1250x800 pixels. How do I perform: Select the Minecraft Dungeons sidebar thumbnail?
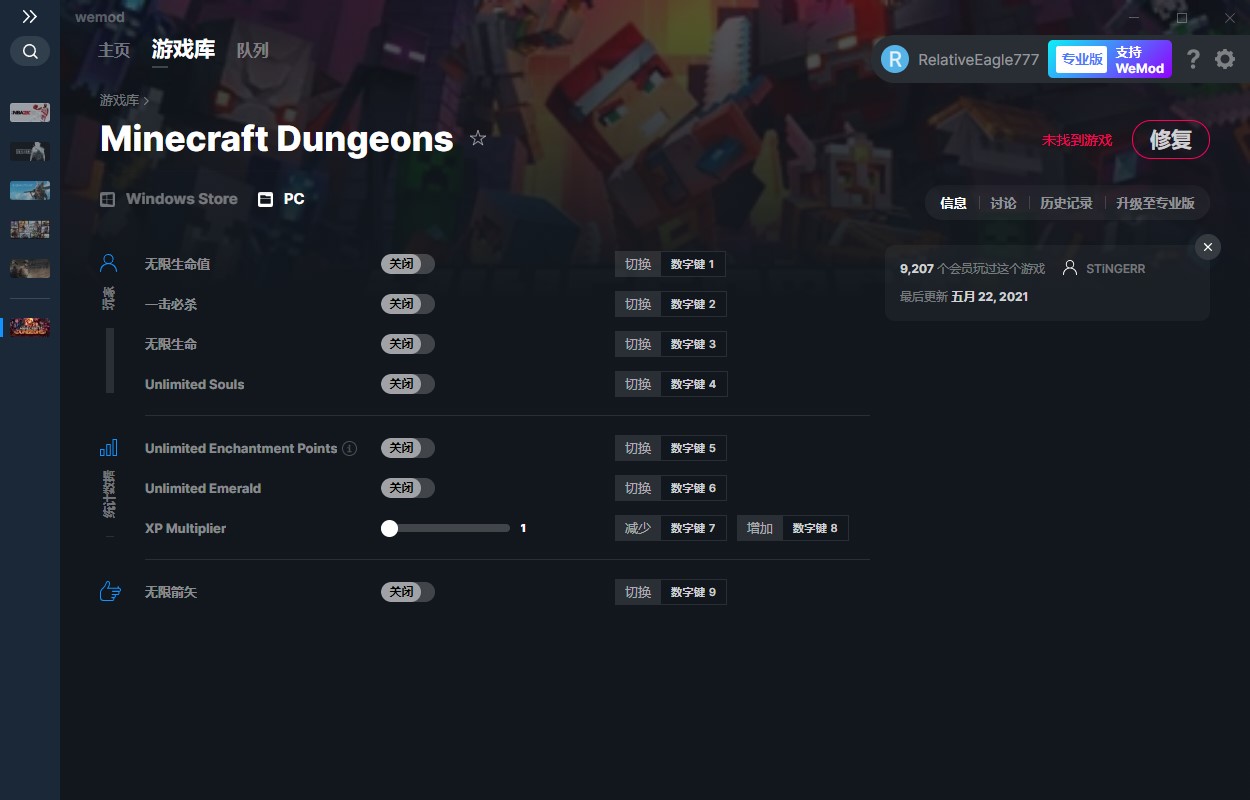click(30, 327)
